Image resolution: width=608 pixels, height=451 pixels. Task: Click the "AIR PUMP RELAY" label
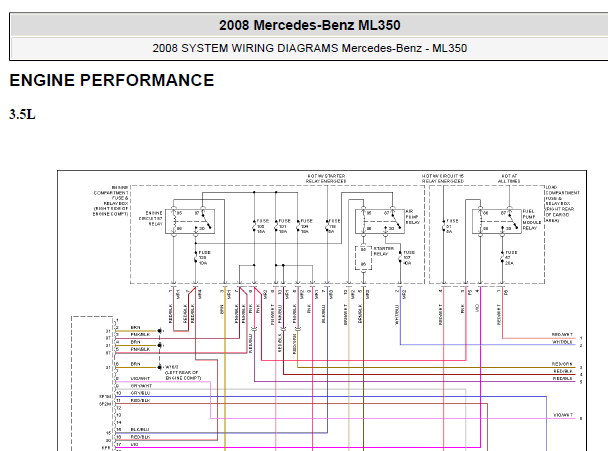413,217
